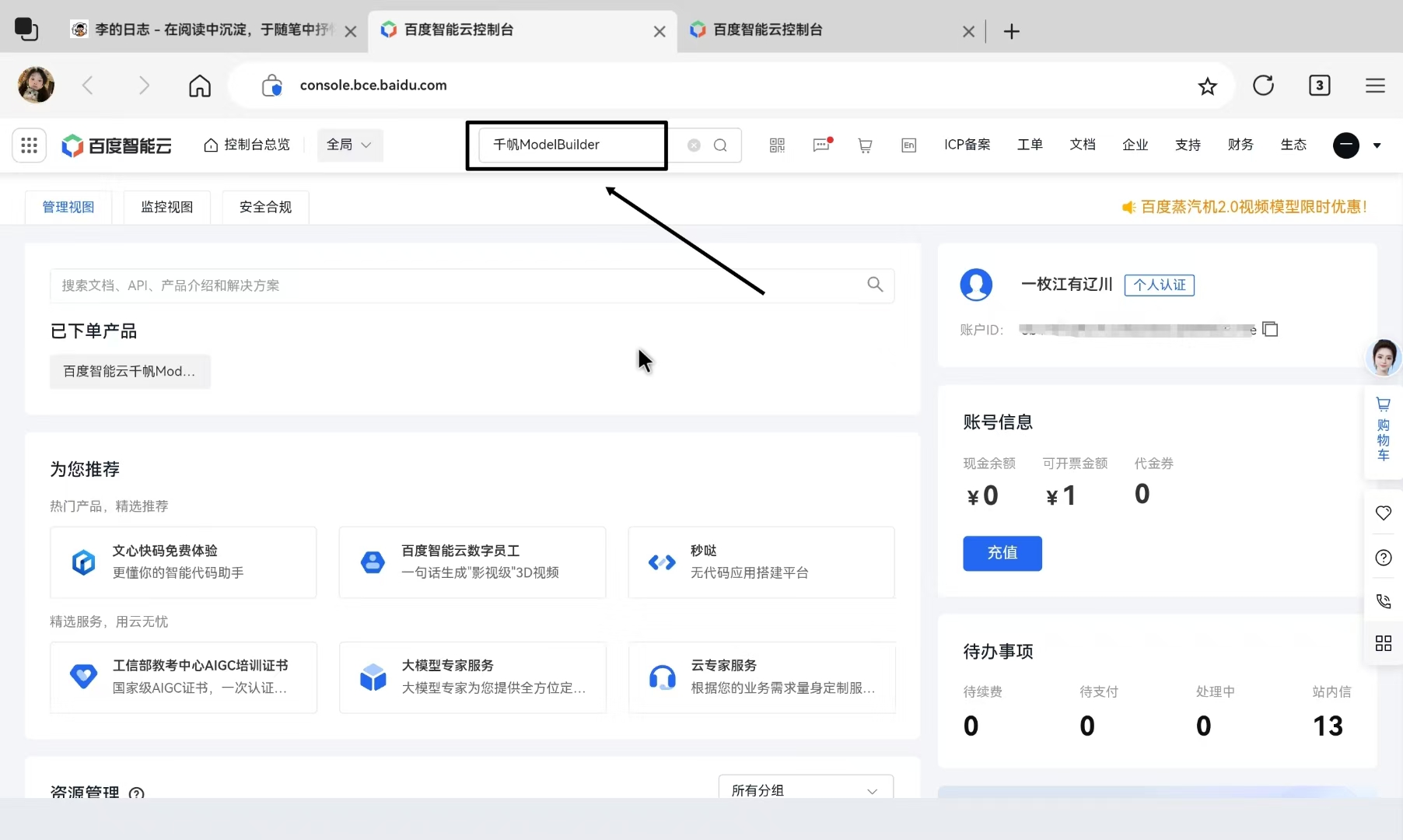Switch to the 监控视图 tab

click(x=166, y=207)
